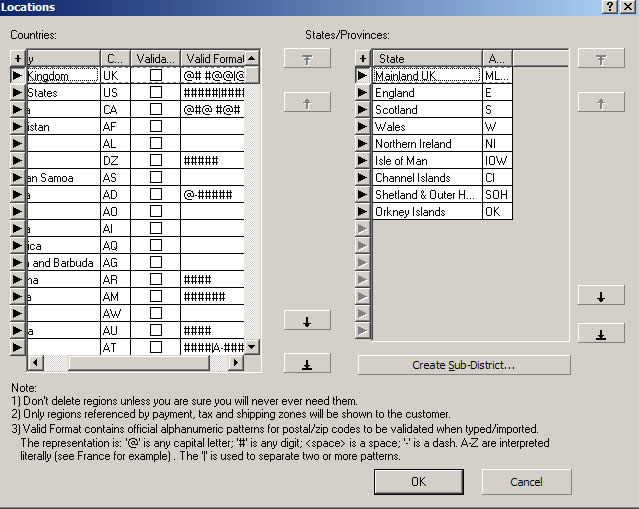This screenshot has height=509, width=639.
Task: Confirm the dialog with OK
Action: tap(417, 481)
